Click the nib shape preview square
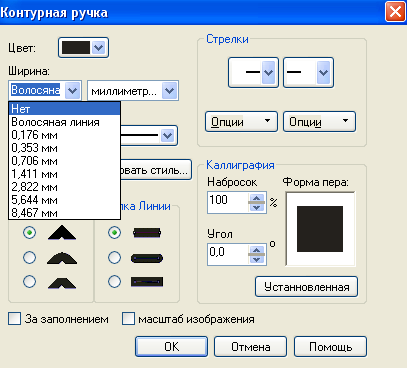The image size is (407, 368). (x=320, y=229)
